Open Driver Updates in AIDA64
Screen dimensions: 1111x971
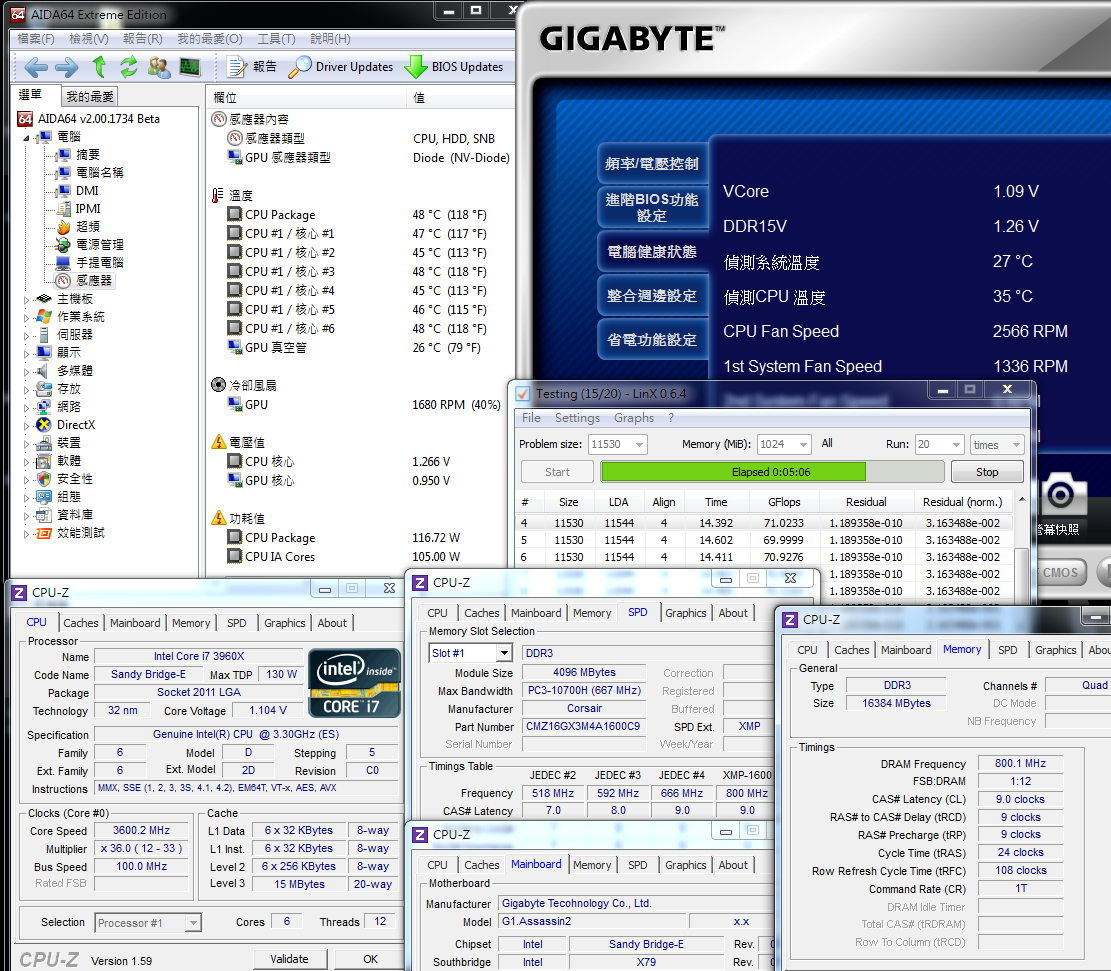[x=341, y=67]
